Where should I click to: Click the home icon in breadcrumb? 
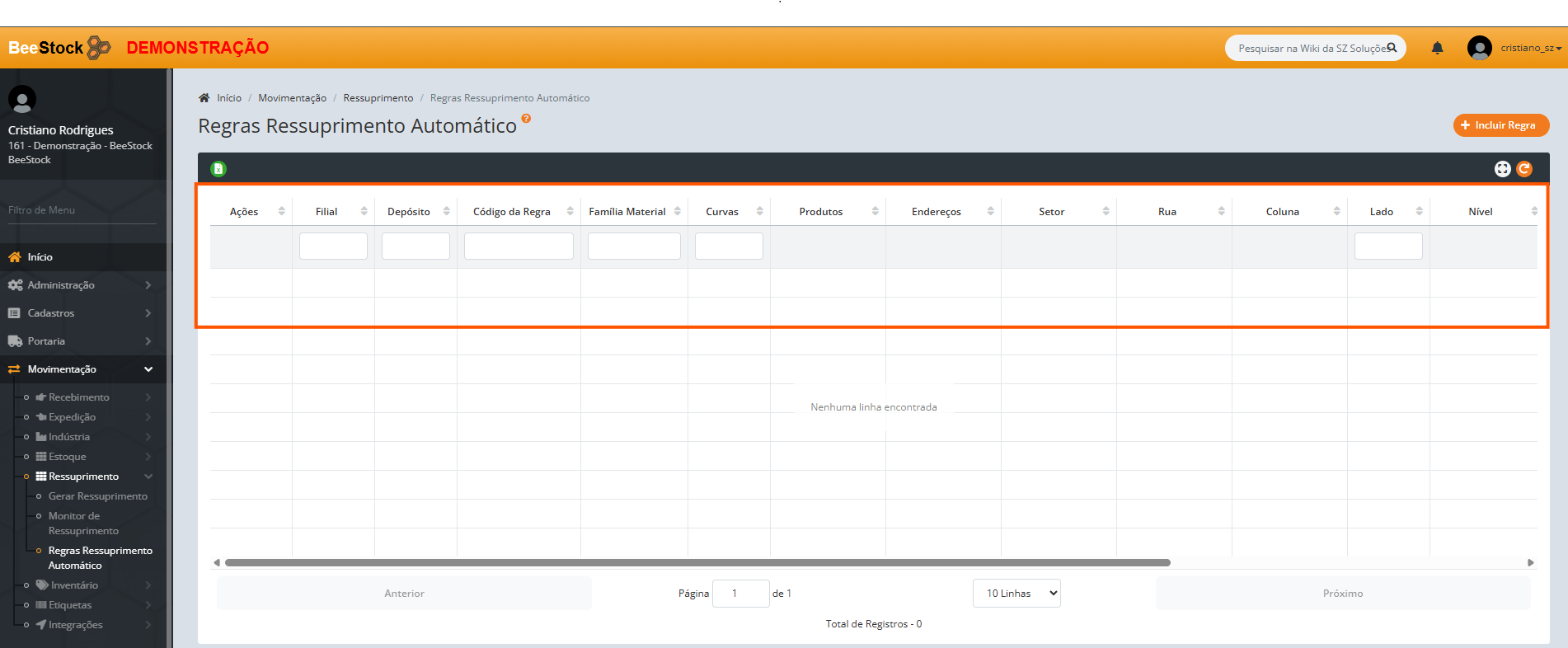(x=204, y=98)
